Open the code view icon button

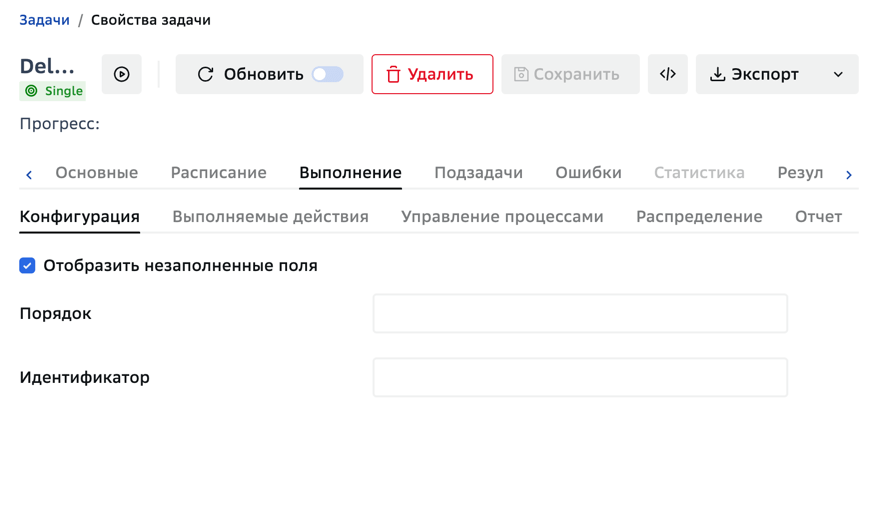[x=667, y=74]
